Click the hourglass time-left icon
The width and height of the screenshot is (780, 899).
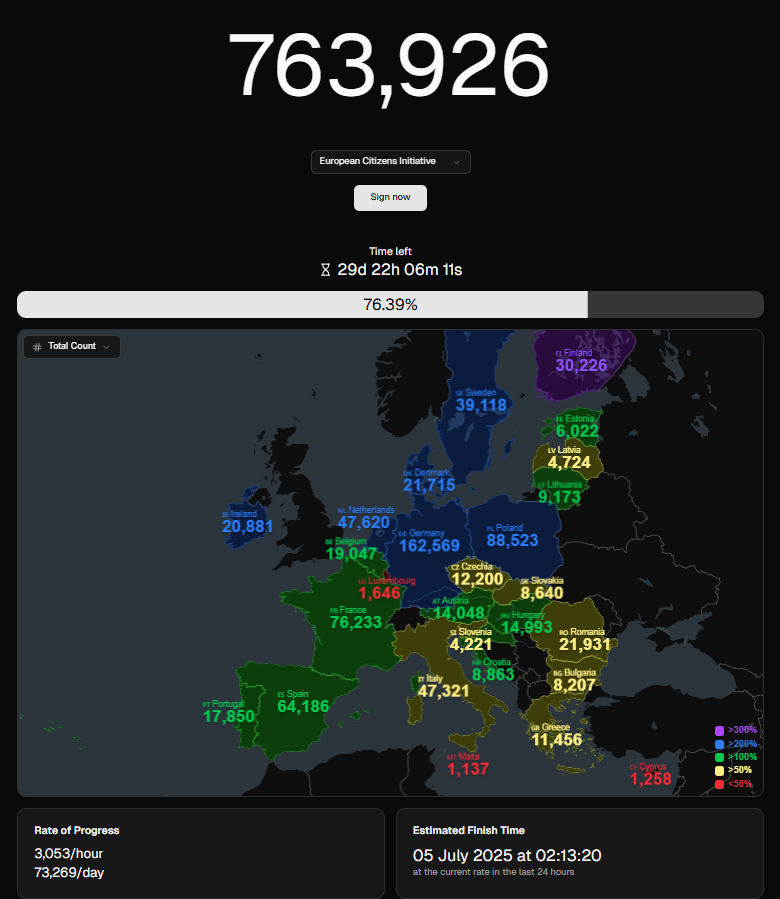click(325, 269)
